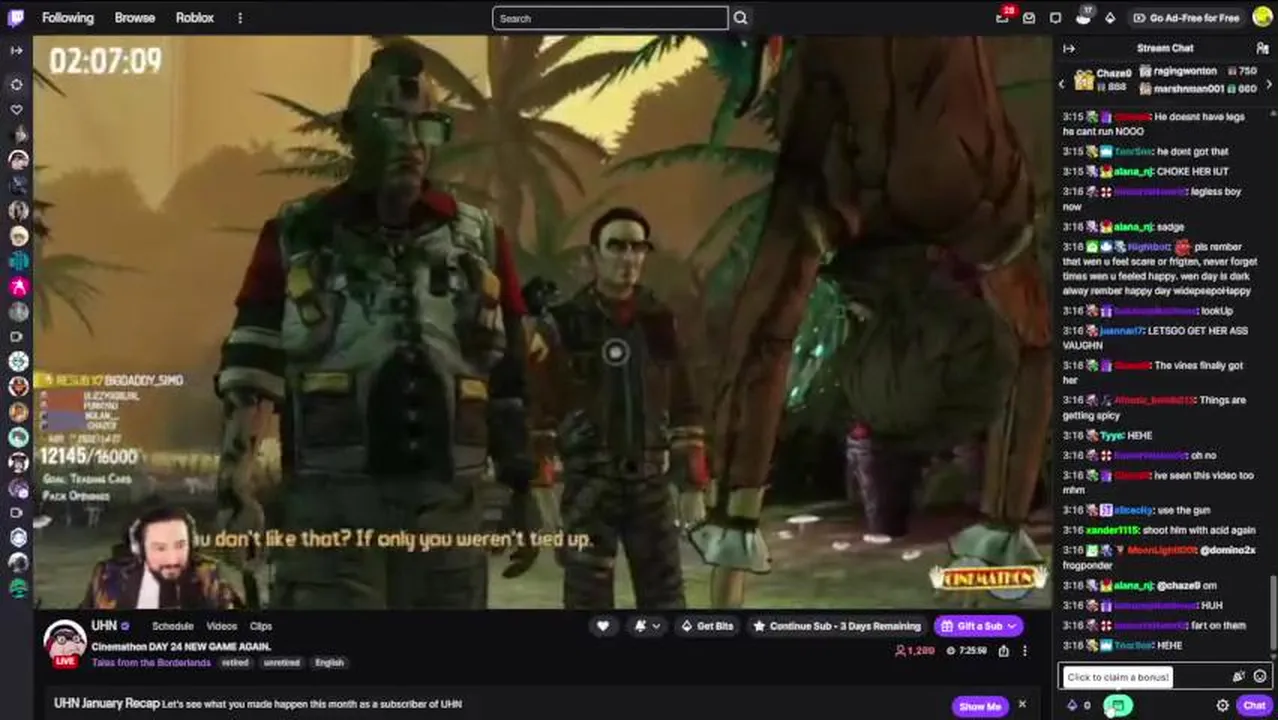
Task: Click alana_nj username in 'sadge' message
Action: click(1133, 227)
